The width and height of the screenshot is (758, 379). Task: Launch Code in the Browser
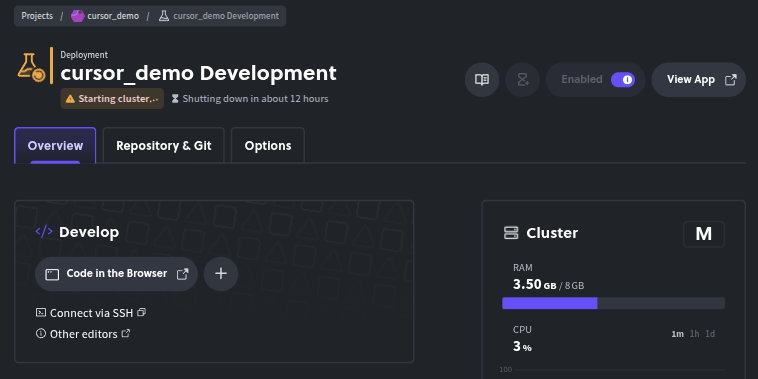[x=117, y=274]
